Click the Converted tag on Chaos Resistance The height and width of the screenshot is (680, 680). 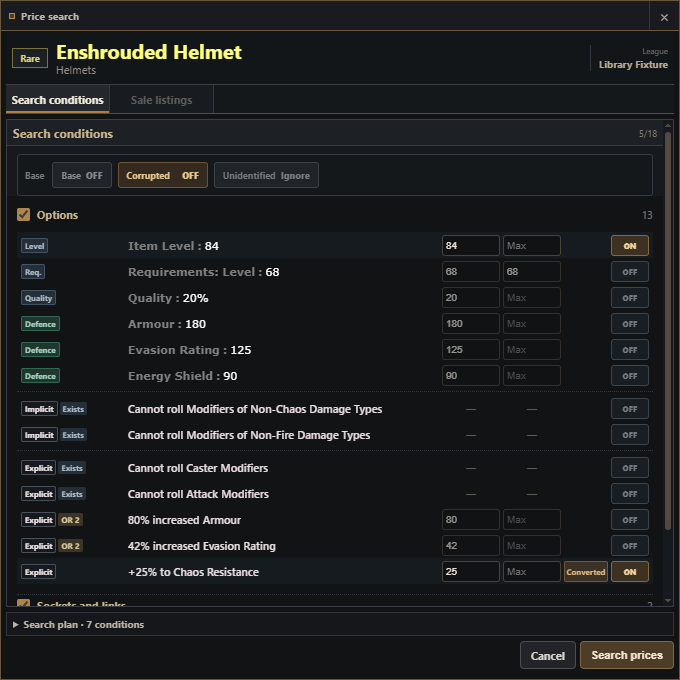pos(585,572)
